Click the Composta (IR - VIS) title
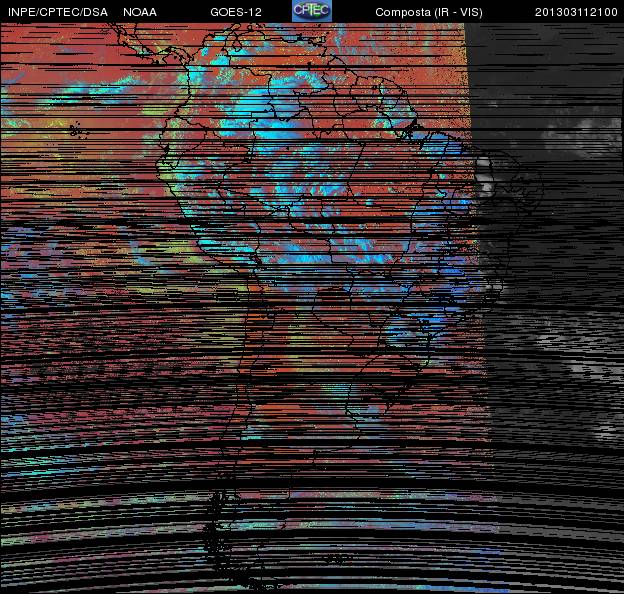Screen dimensions: 624x594 pos(429,12)
